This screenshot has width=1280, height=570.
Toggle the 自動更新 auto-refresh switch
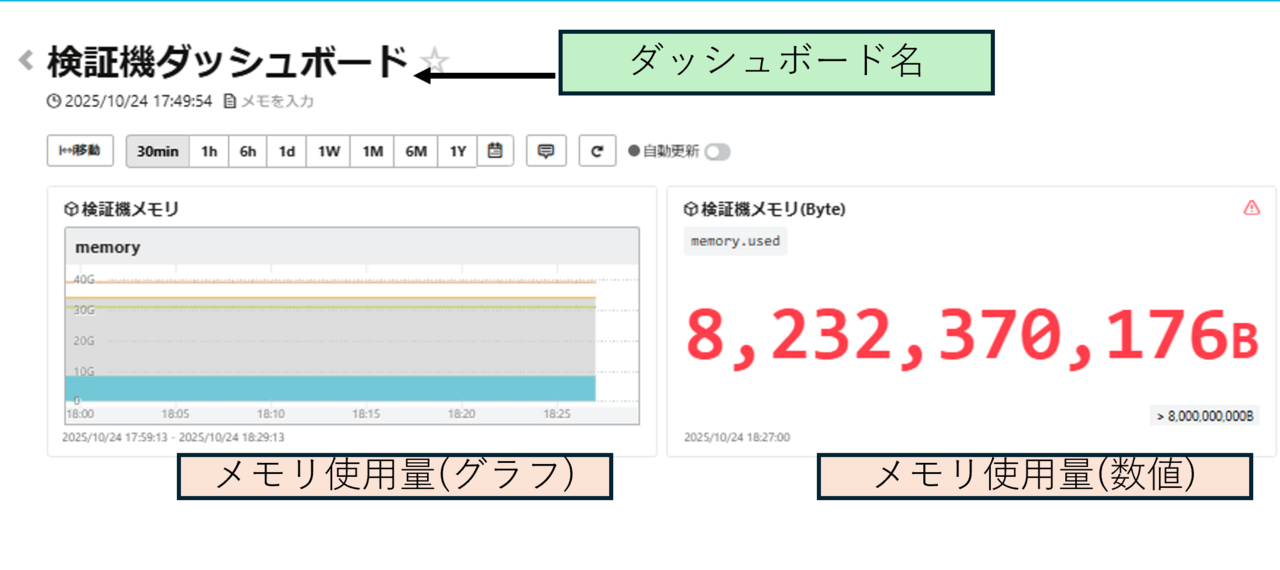click(717, 152)
